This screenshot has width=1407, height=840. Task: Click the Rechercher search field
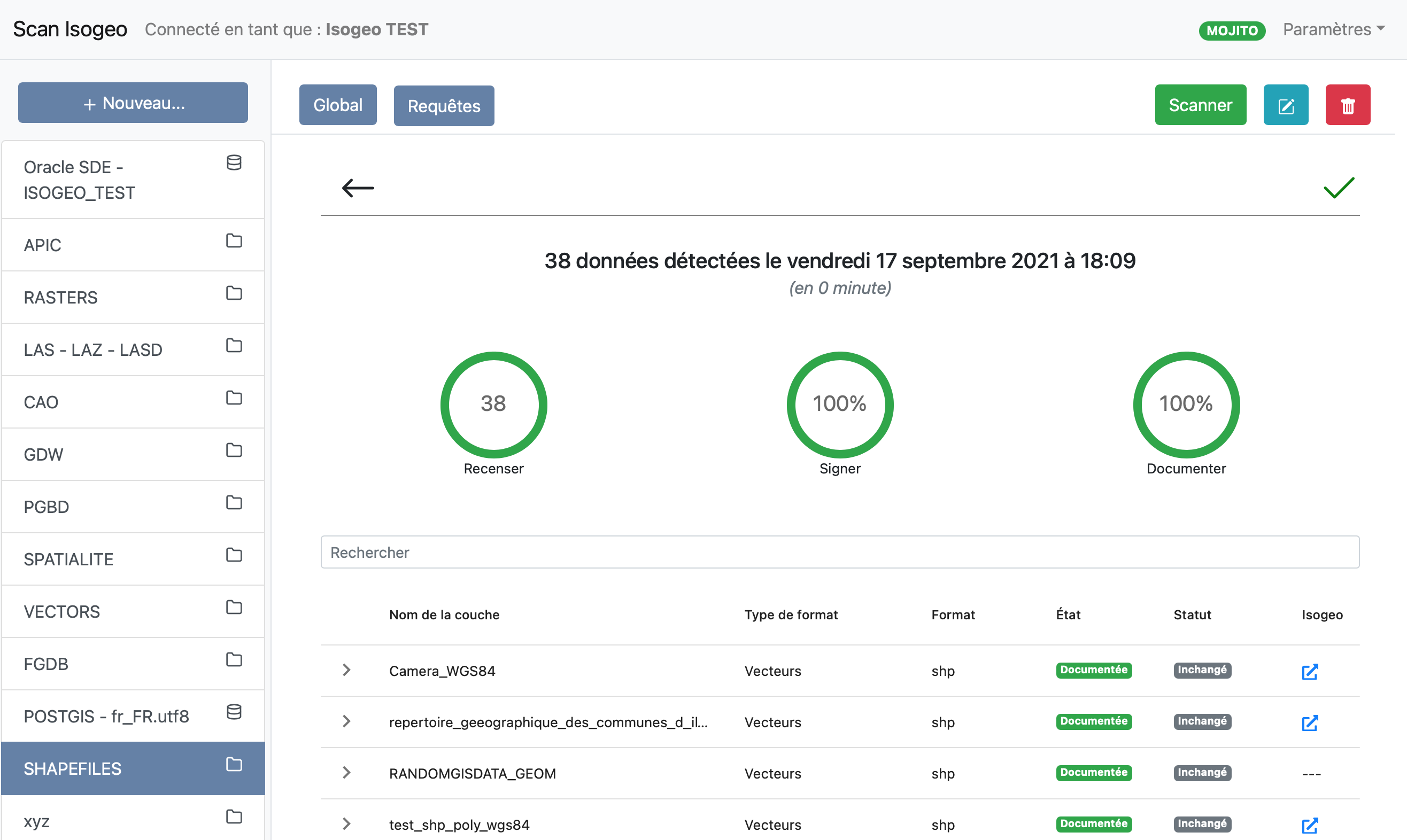[839, 552]
